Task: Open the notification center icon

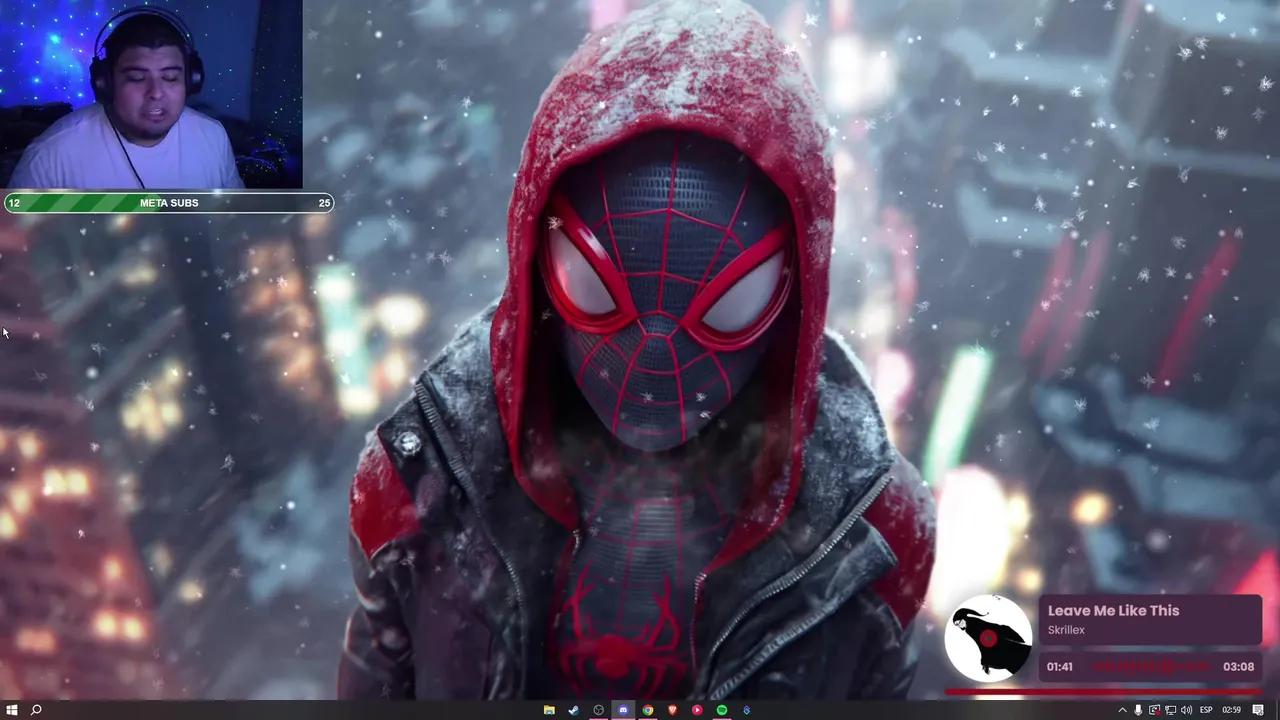Action: point(1258,710)
